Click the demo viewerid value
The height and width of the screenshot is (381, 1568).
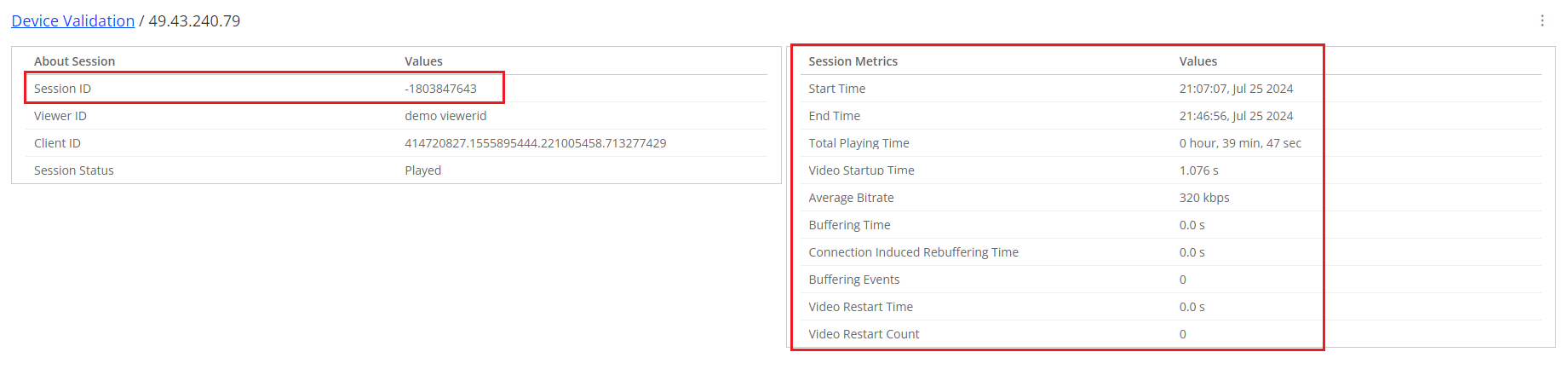pyautogui.click(x=445, y=116)
